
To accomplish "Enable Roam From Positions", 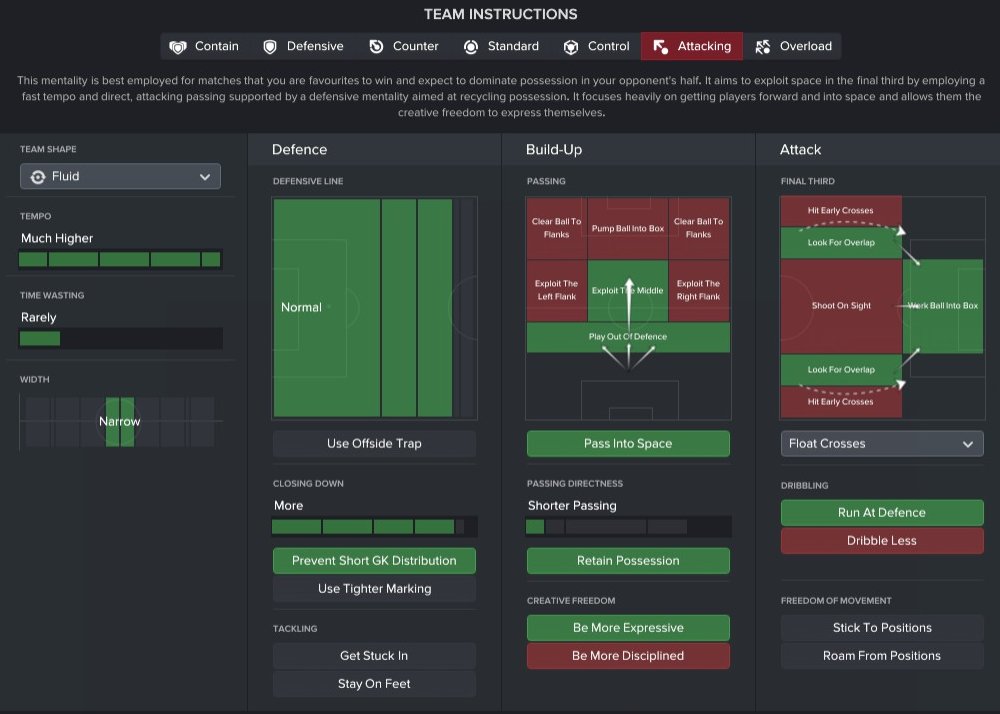I will [x=882, y=656].
